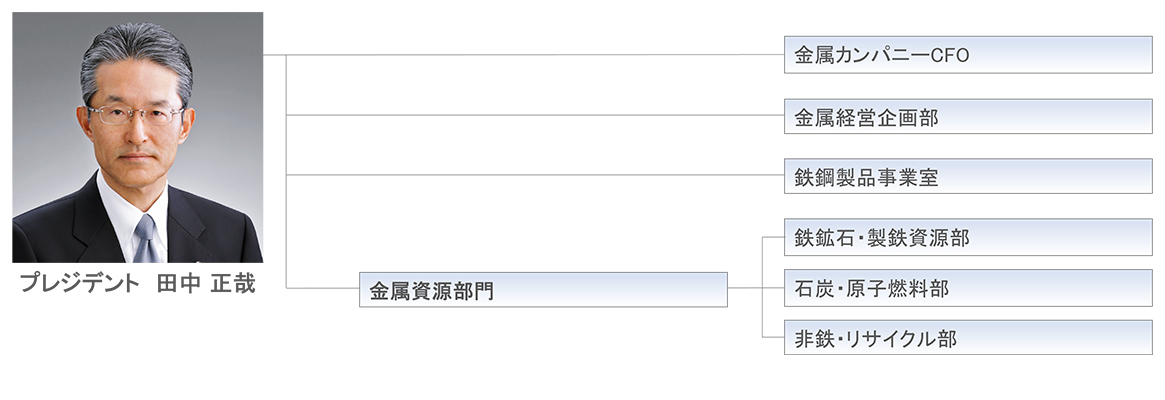
Task: Click the connector line leading to 鉄鋼製品事業室
Action: coord(530,175)
